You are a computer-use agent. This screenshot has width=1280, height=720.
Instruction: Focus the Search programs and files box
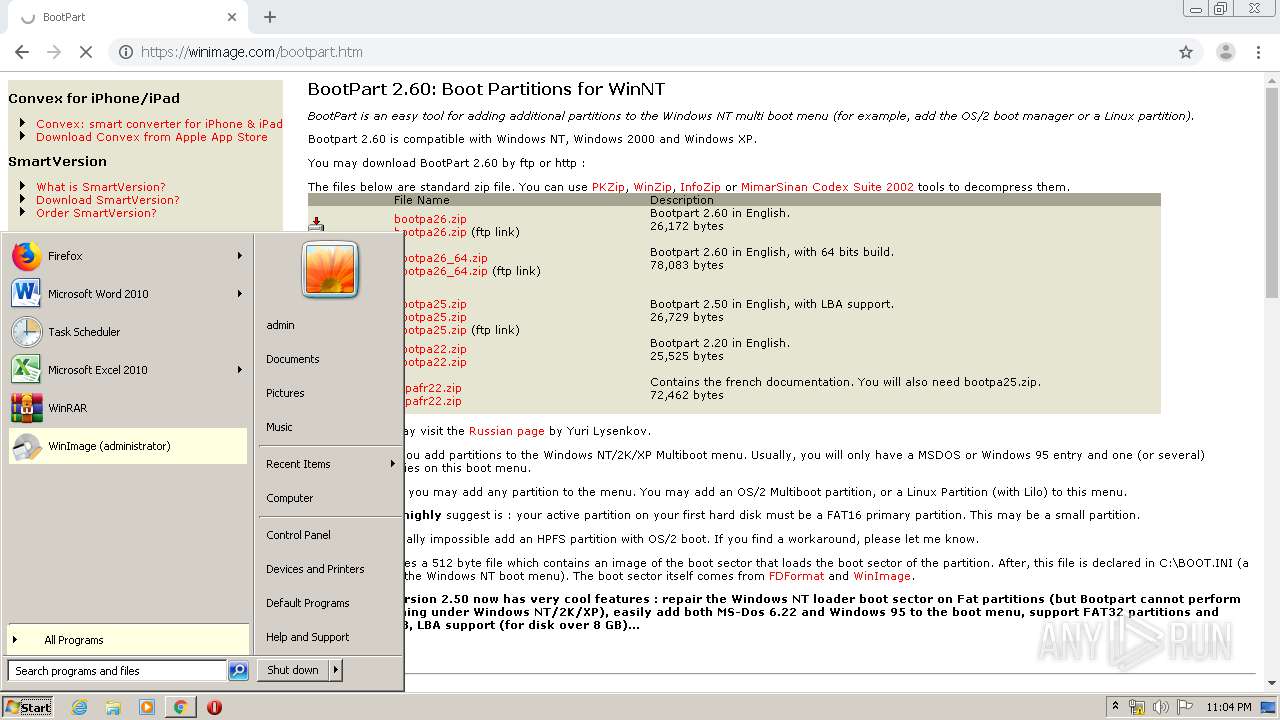(117, 671)
